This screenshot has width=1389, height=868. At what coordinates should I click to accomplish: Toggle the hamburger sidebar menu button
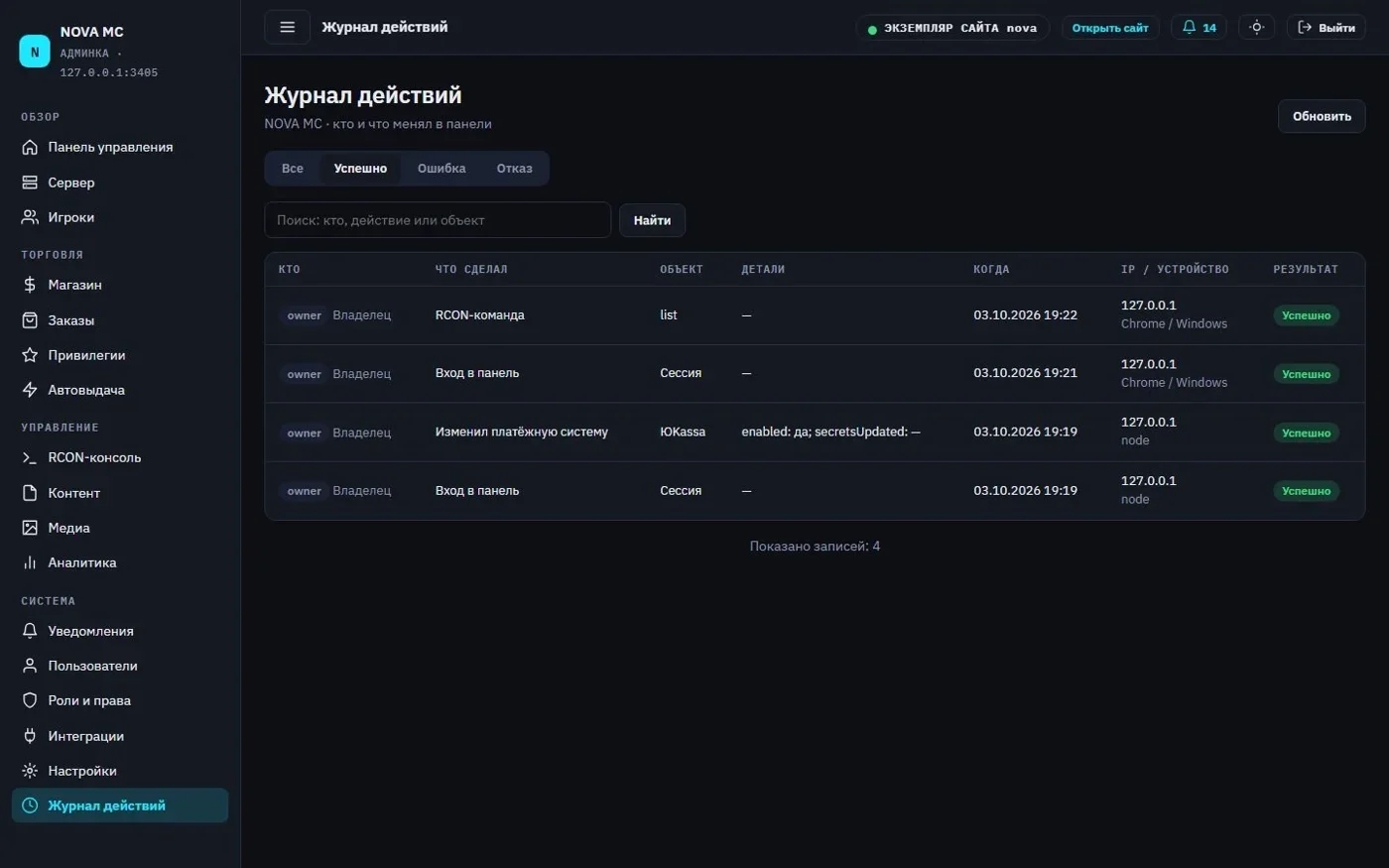click(287, 27)
